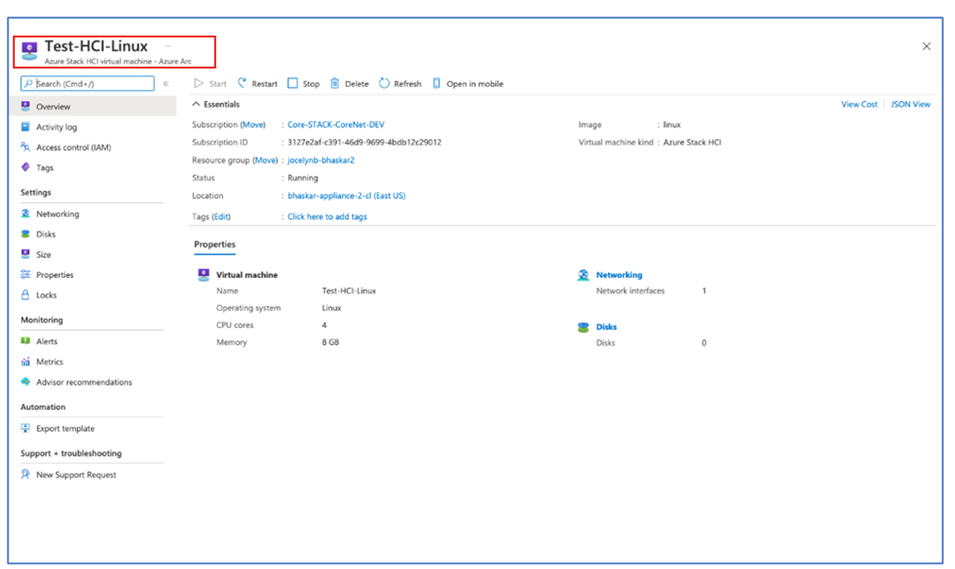Click the Locks padlock icon
The width and height of the screenshot is (955, 569).
click(26, 294)
